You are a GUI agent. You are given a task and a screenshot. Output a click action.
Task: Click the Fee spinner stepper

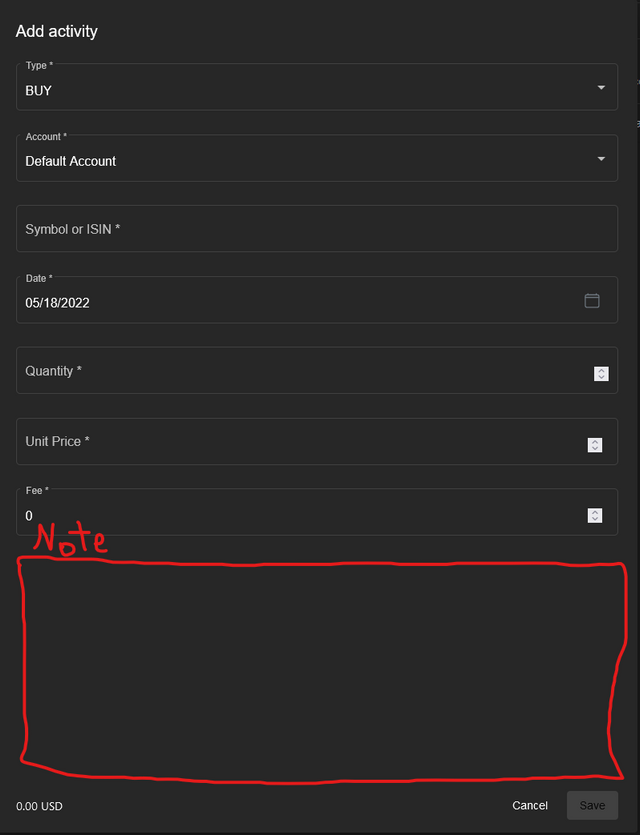(x=595, y=515)
